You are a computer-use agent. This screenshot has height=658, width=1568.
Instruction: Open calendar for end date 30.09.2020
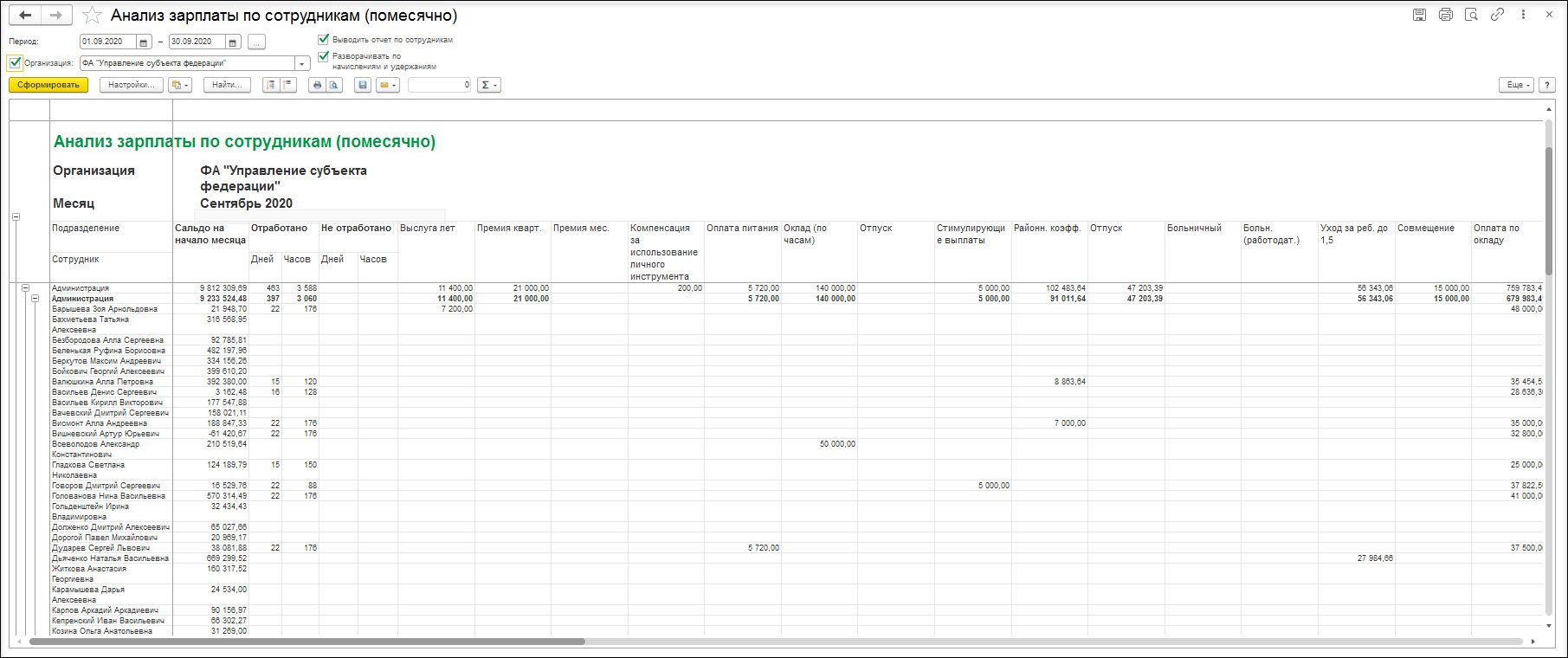[x=233, y=42]
